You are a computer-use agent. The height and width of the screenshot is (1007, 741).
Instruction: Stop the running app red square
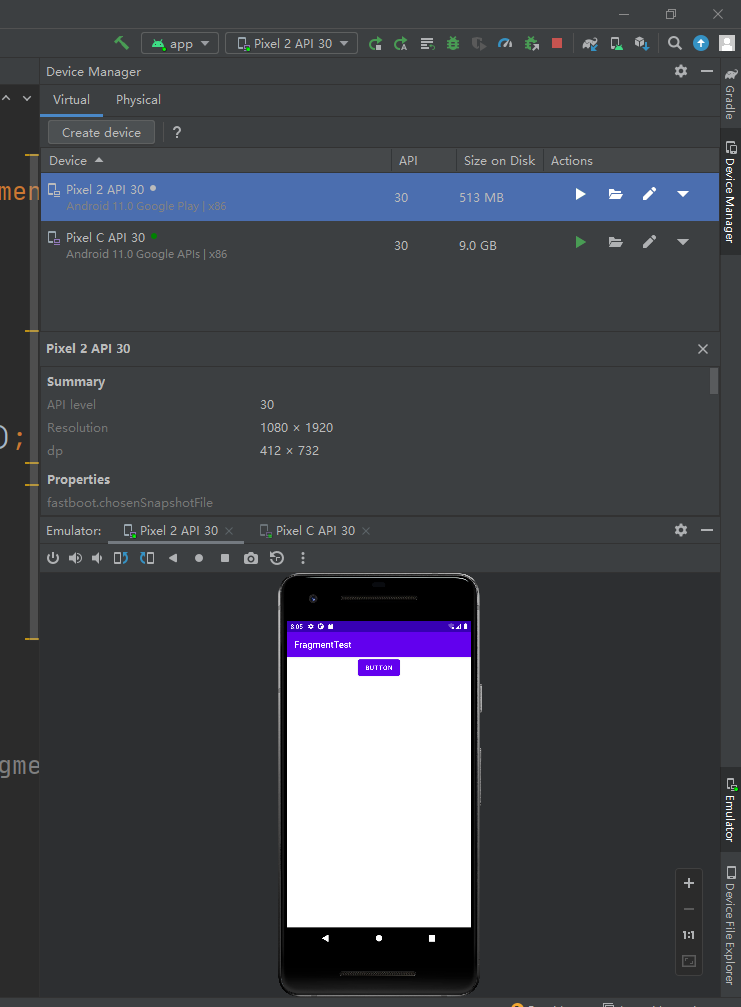(557, 43)
